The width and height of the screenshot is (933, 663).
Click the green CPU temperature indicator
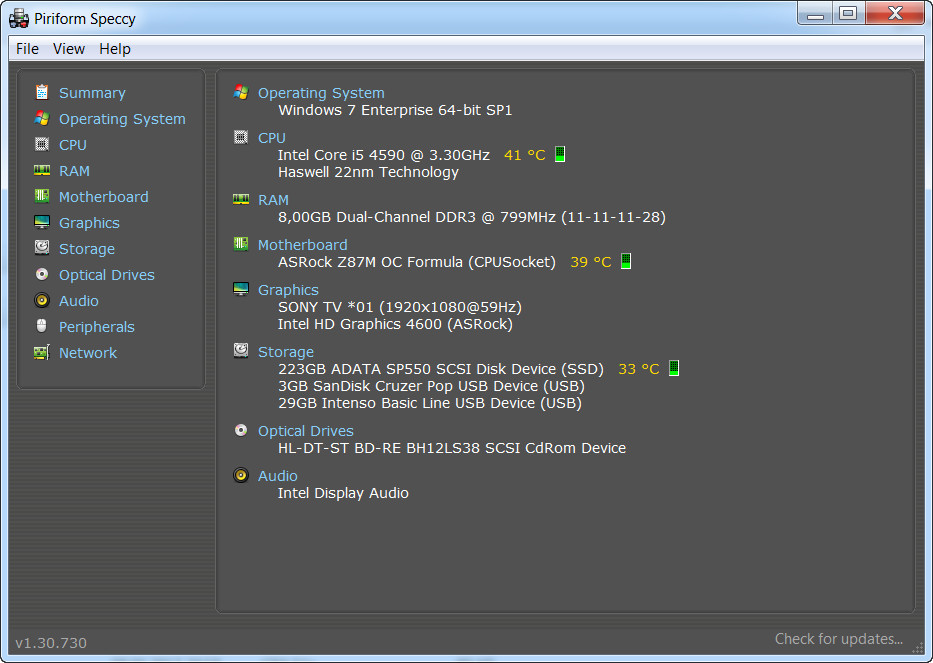pyautogui.click(x=560, y=154)
